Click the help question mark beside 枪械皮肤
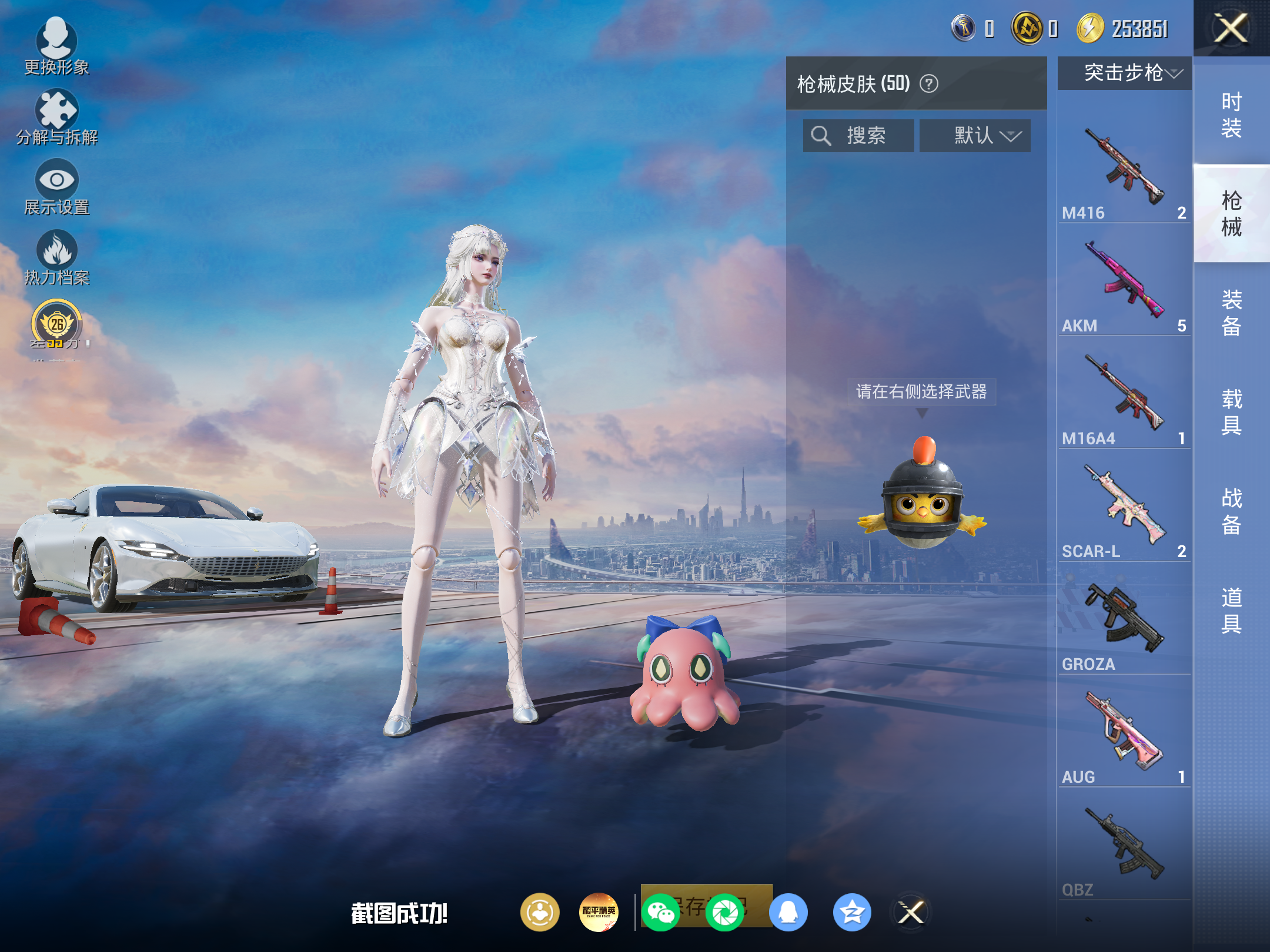Image resolution: width=1270 pixels, height=952 pixels. (929, 84)
